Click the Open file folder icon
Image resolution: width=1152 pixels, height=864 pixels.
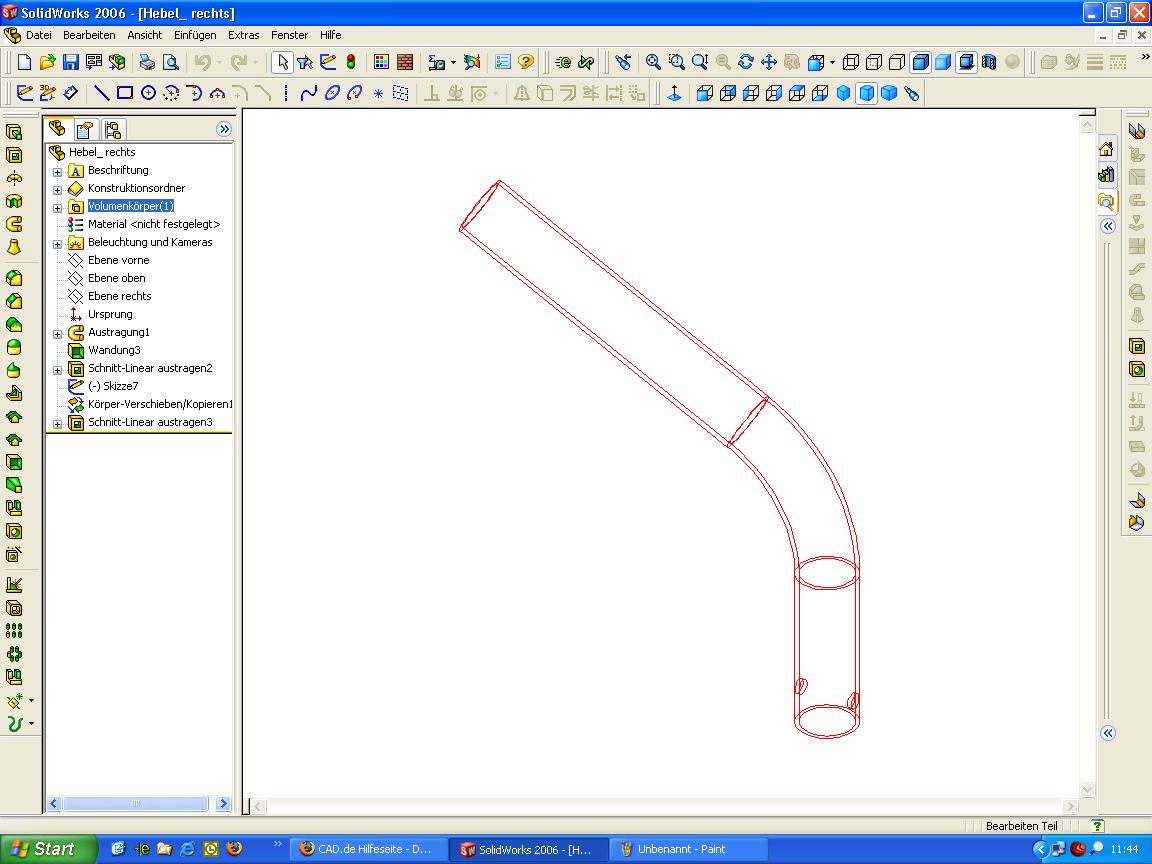[47, 62]
